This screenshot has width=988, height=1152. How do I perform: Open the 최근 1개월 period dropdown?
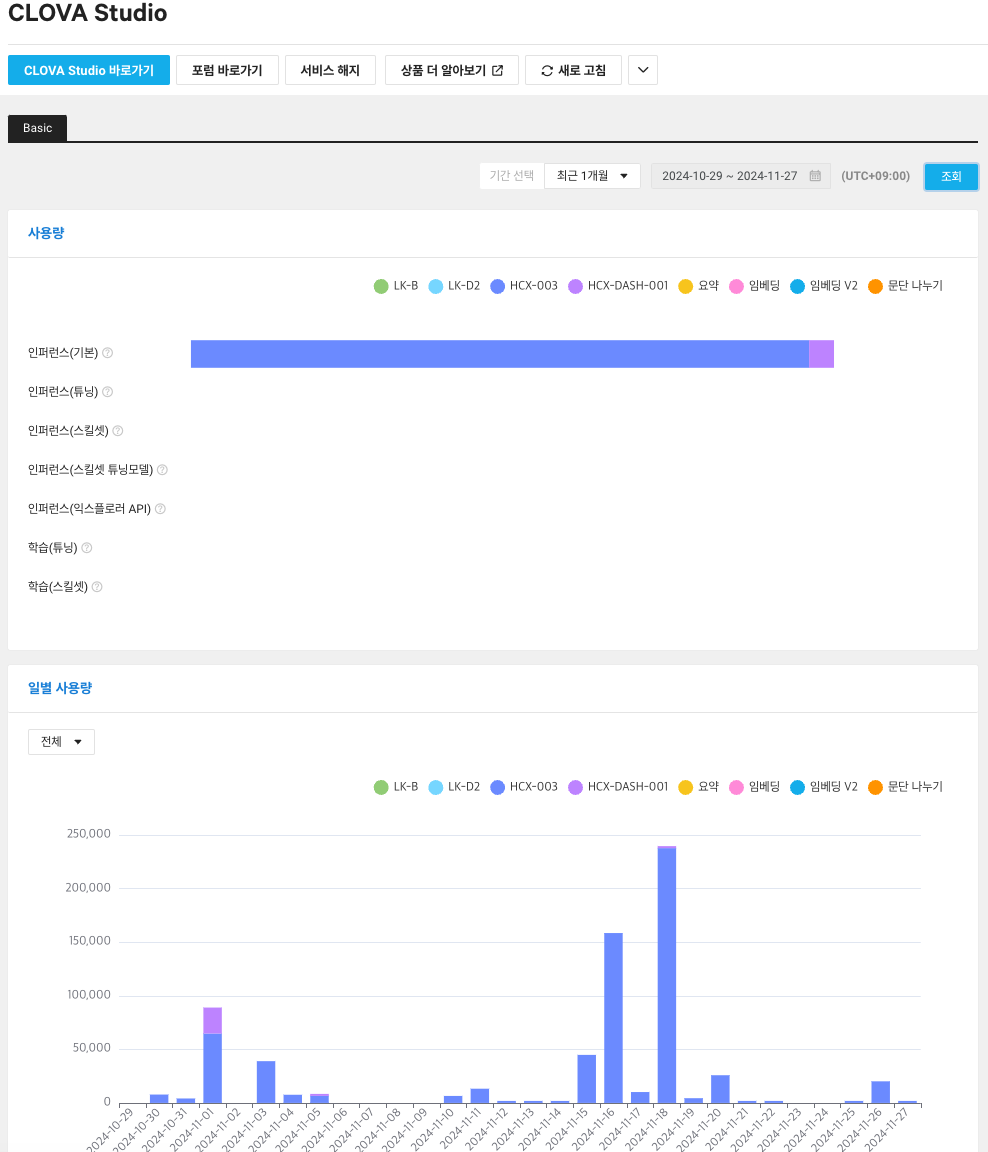592,176
